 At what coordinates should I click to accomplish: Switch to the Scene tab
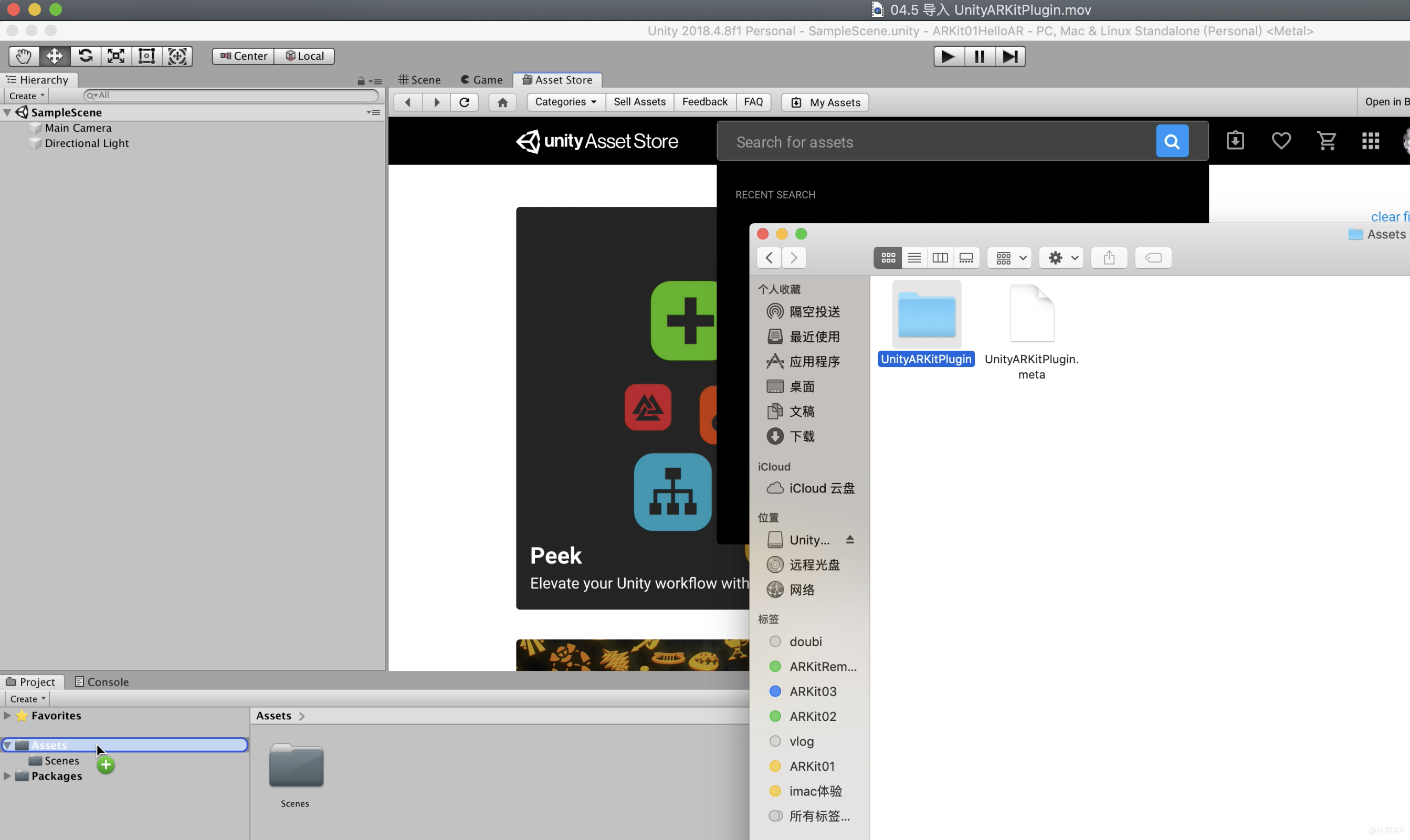pos(422,79)
